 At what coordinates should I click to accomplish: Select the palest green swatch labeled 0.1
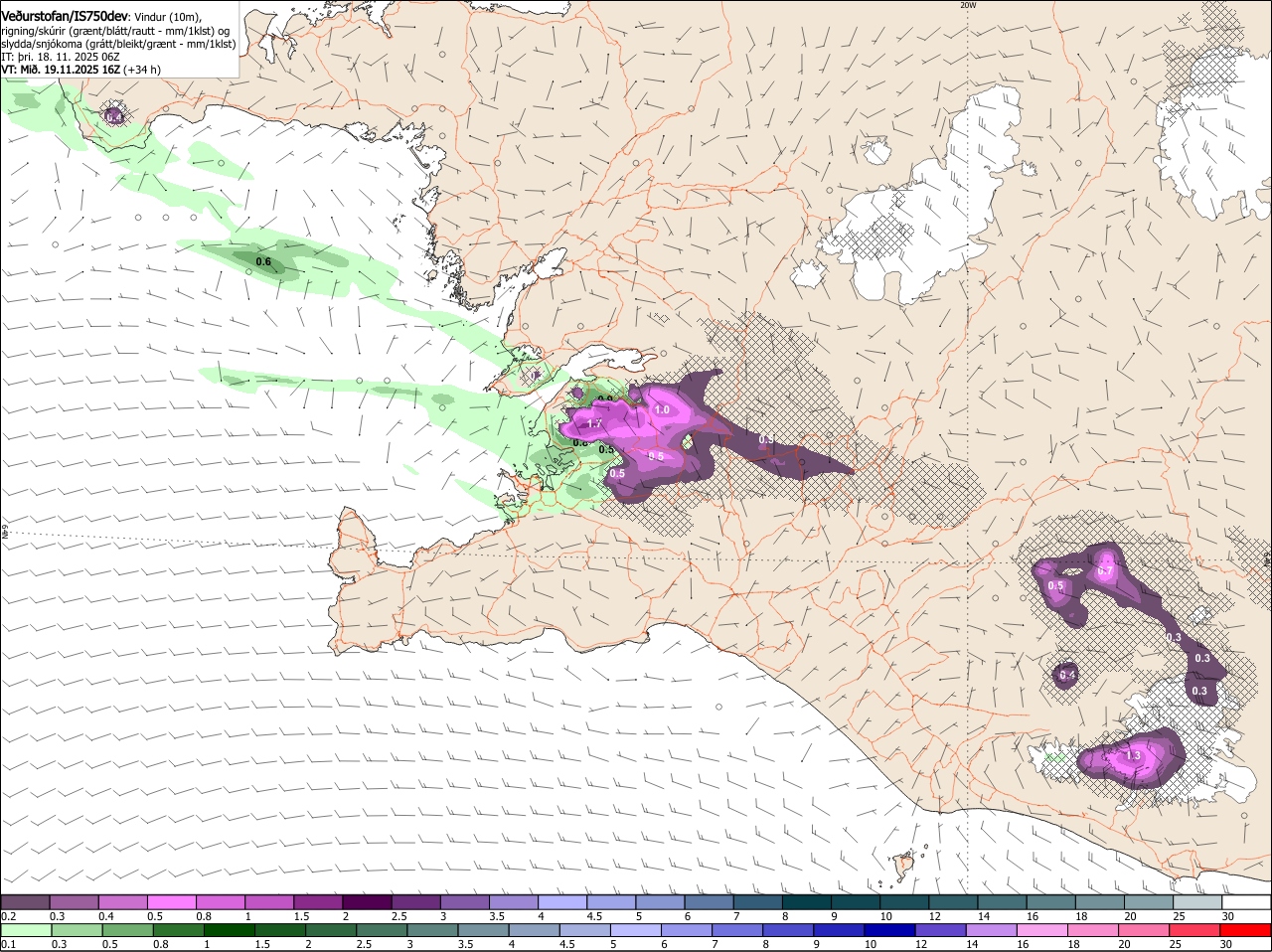pyautogui.click(x=27, y=930)
